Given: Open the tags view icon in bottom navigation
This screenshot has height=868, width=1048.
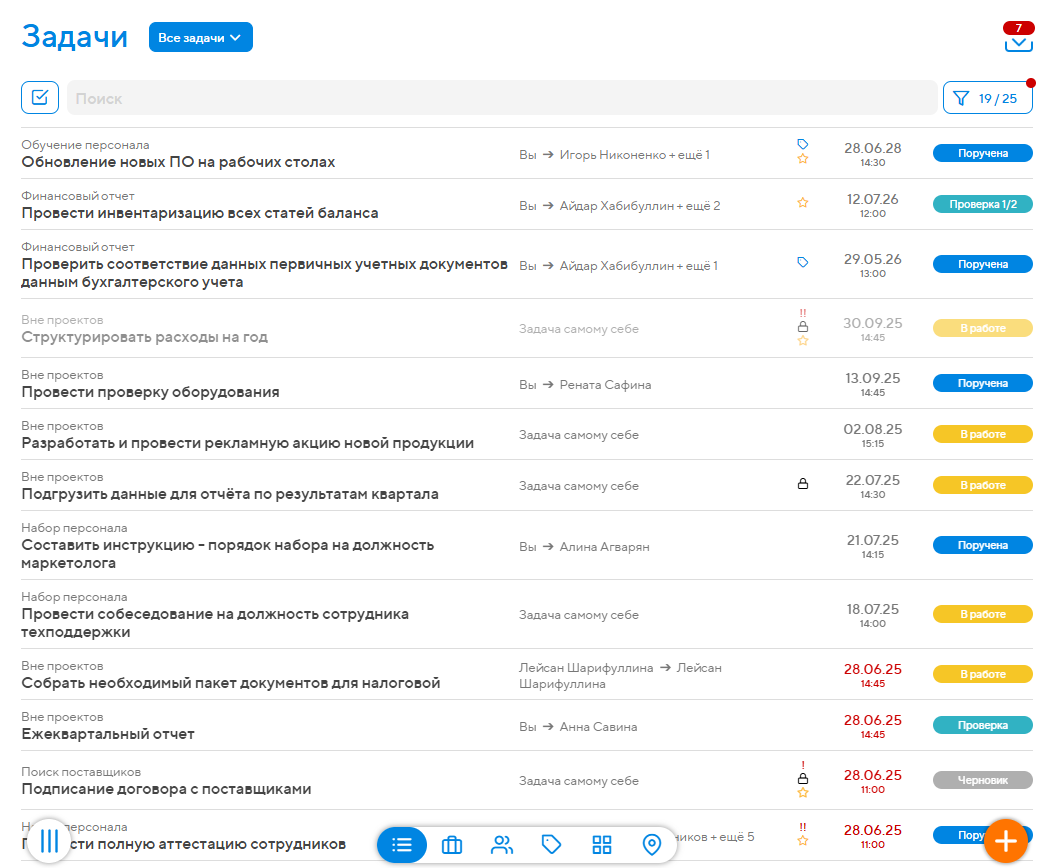Looking at the screenshot, I should coord(552,844).
